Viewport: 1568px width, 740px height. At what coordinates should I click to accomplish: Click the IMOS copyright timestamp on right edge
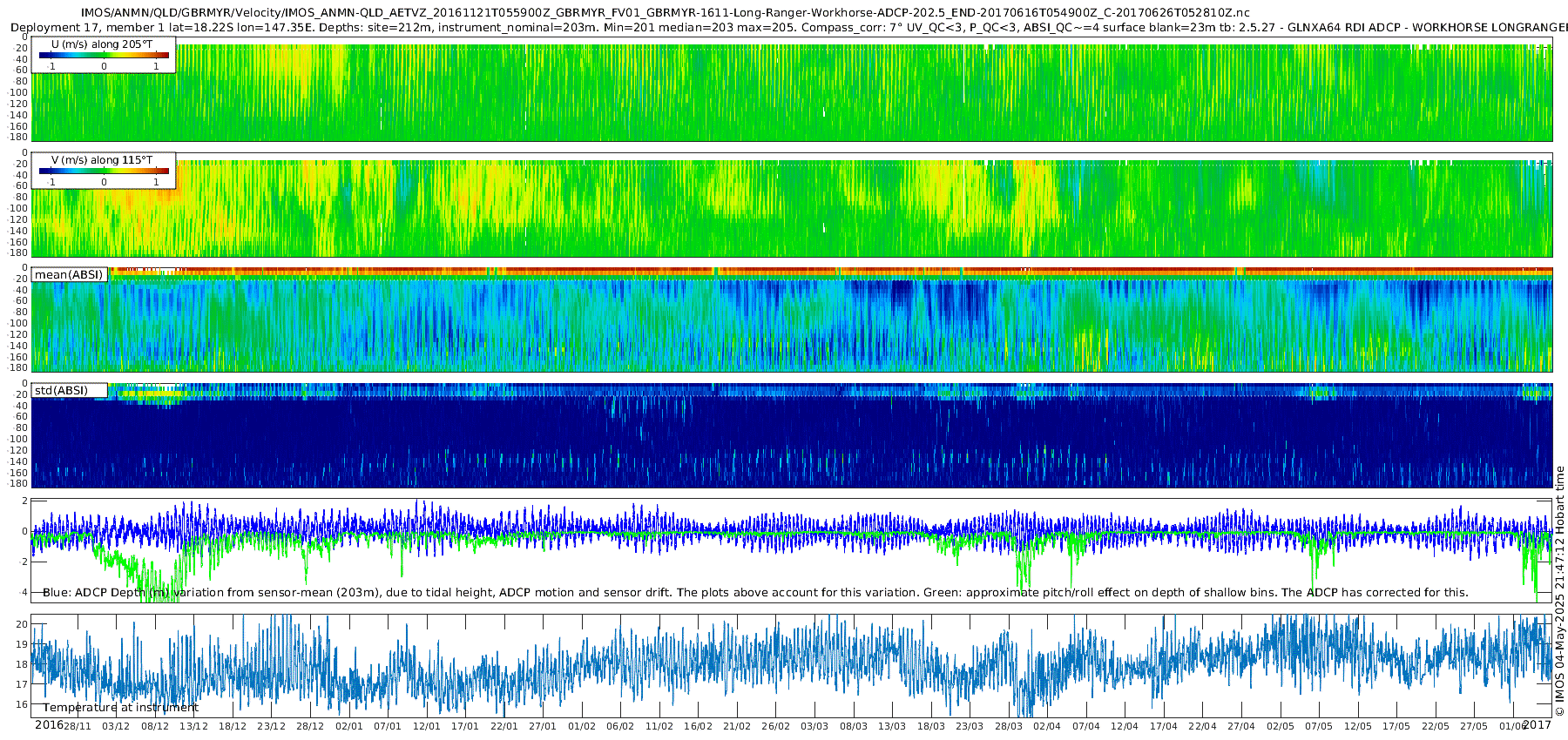1559,592
